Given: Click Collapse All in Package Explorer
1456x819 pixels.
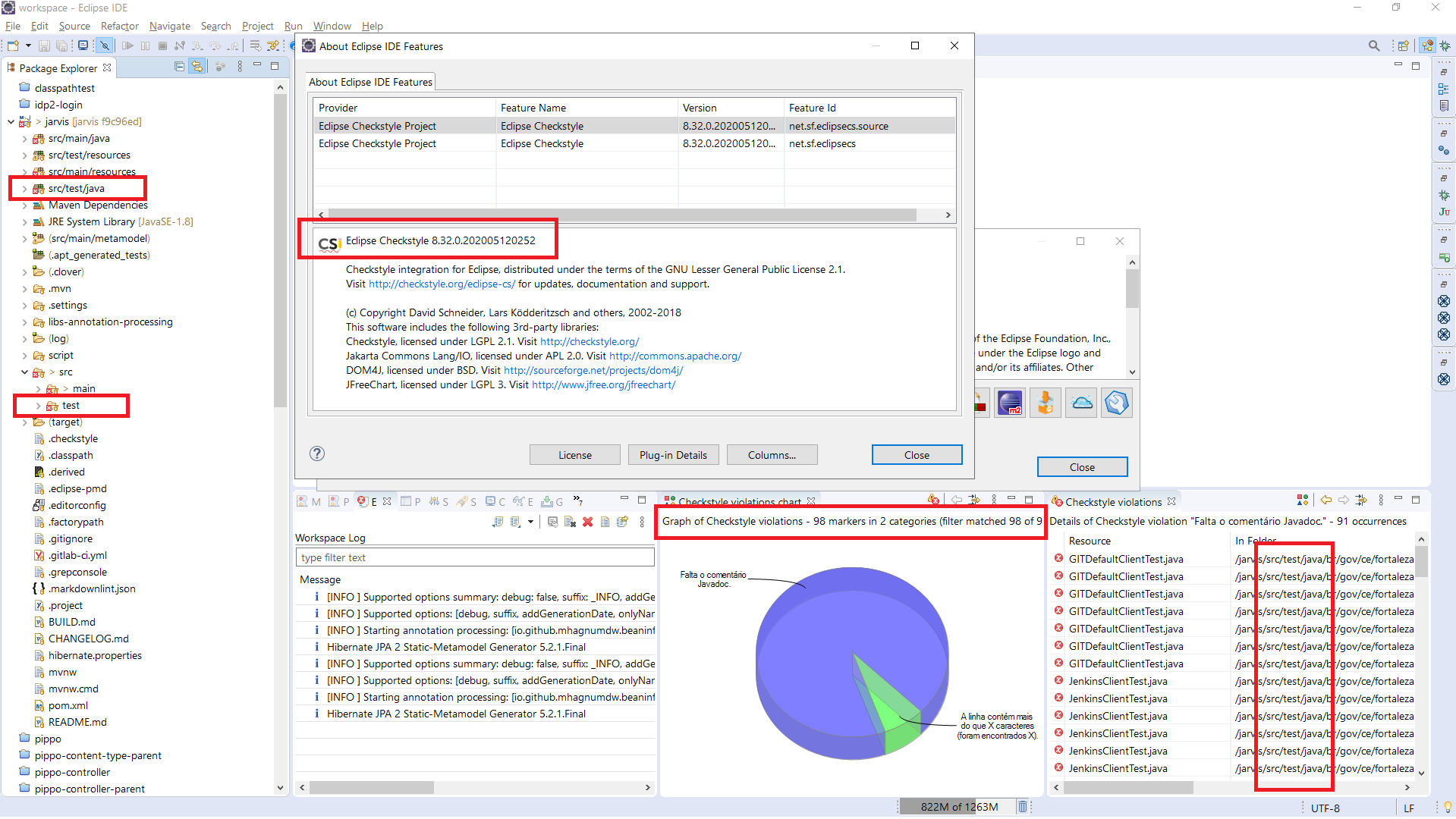Looking at the screenshot, I should [x=180, y=67].
